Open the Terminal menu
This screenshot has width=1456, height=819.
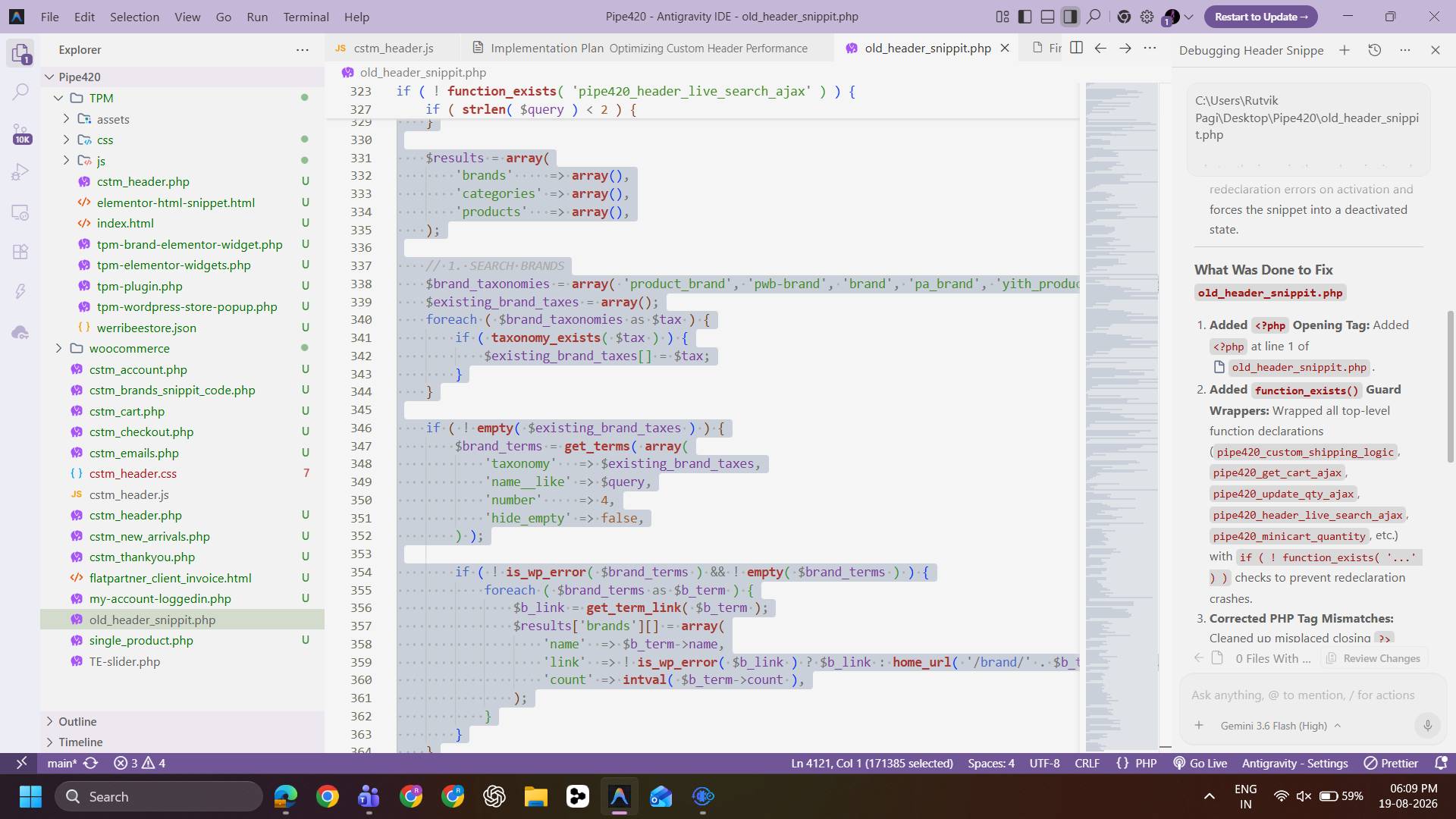(x=306, y=17)
